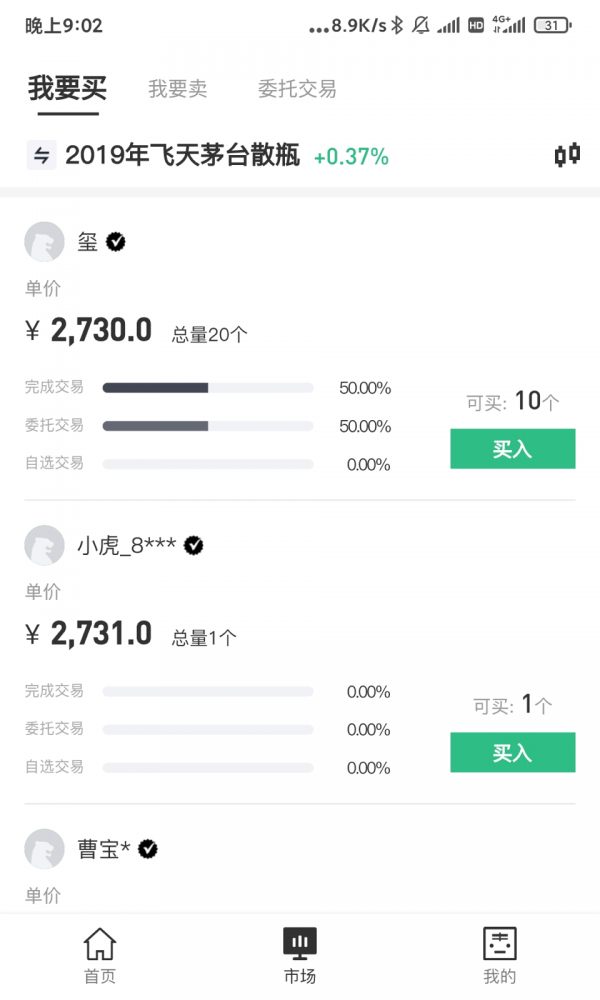
Task: Select the price ¥2,730.0 text
Action: pos(87,330)
